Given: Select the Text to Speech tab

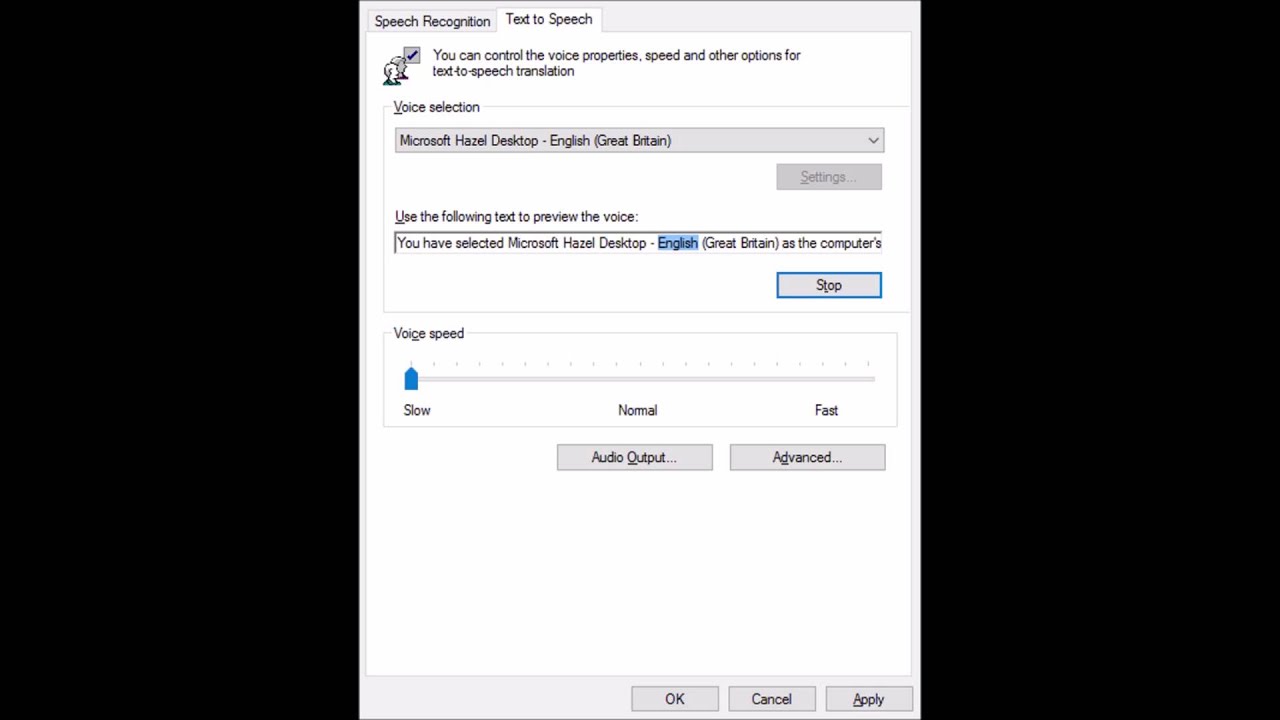Looking at the screenshot, I should (548, 19).
